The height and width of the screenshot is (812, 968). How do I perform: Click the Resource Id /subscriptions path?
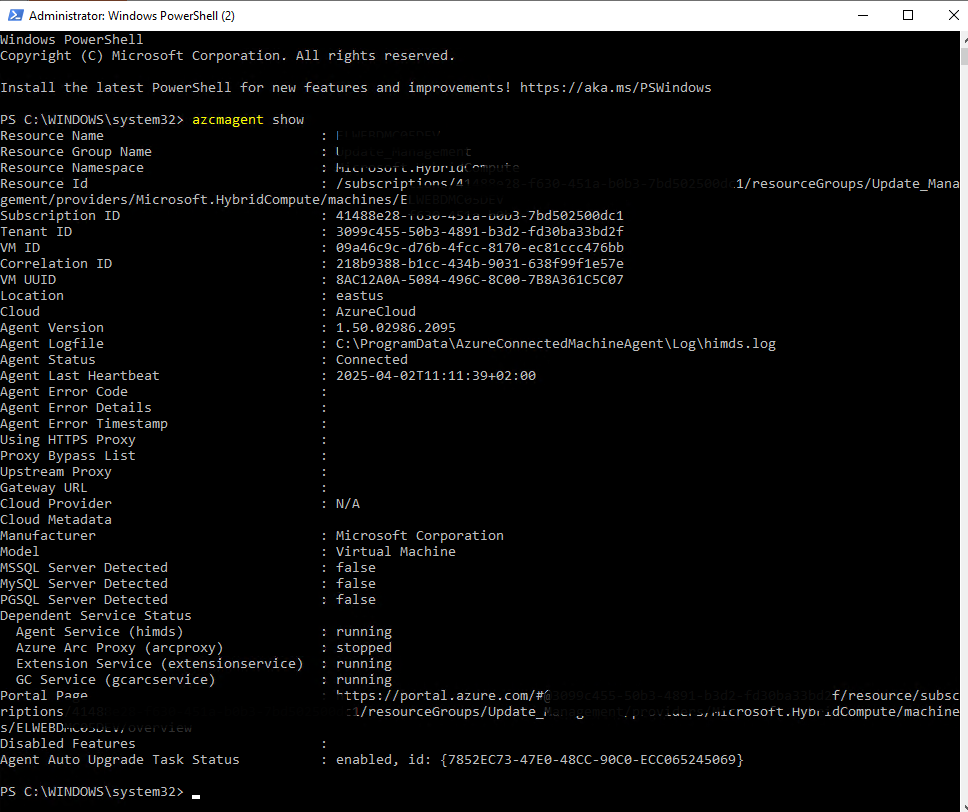tap(480, 192)
